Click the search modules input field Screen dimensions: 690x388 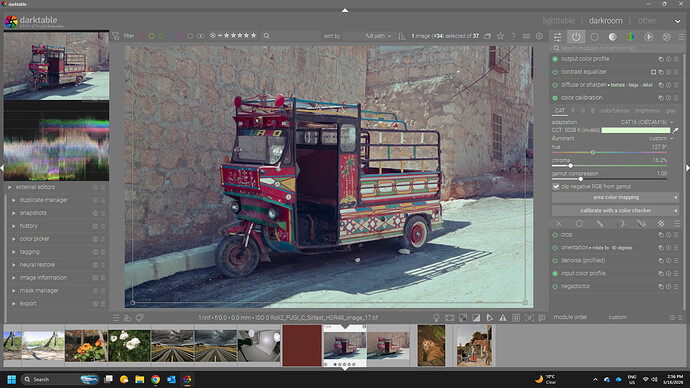coord(616,48)
